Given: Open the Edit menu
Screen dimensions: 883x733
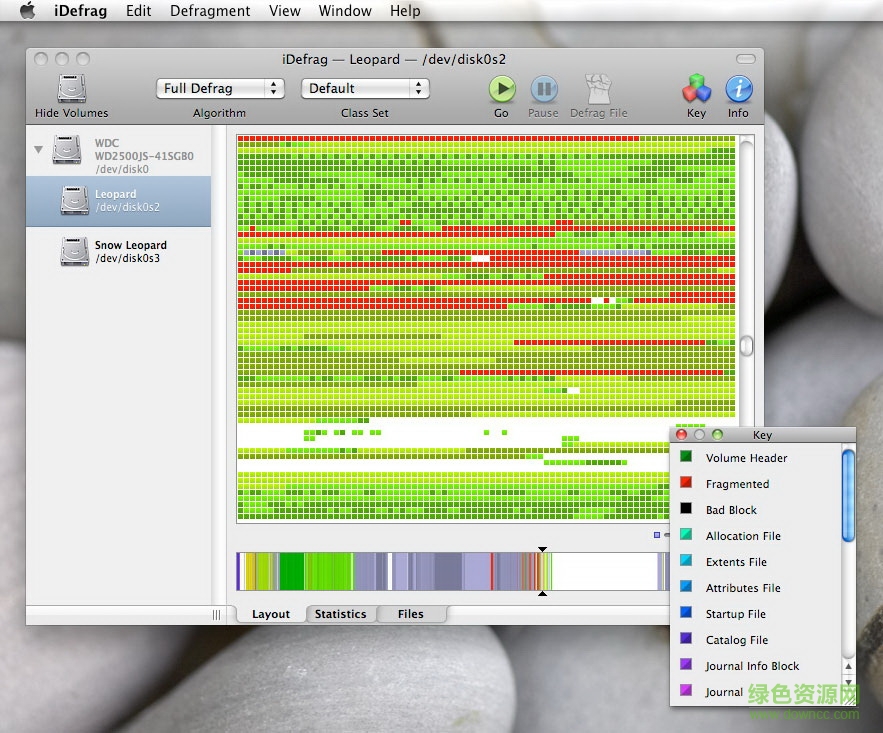Looking at the screenshot, I should (139, 11).
